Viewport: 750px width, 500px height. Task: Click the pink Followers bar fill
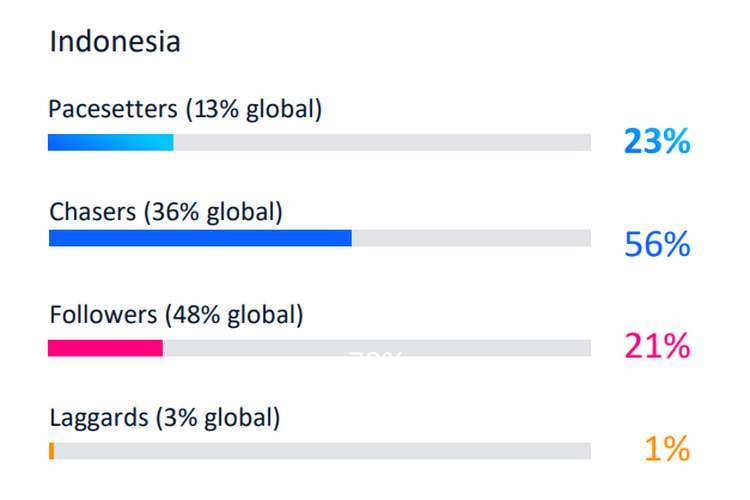coord(105,348)
